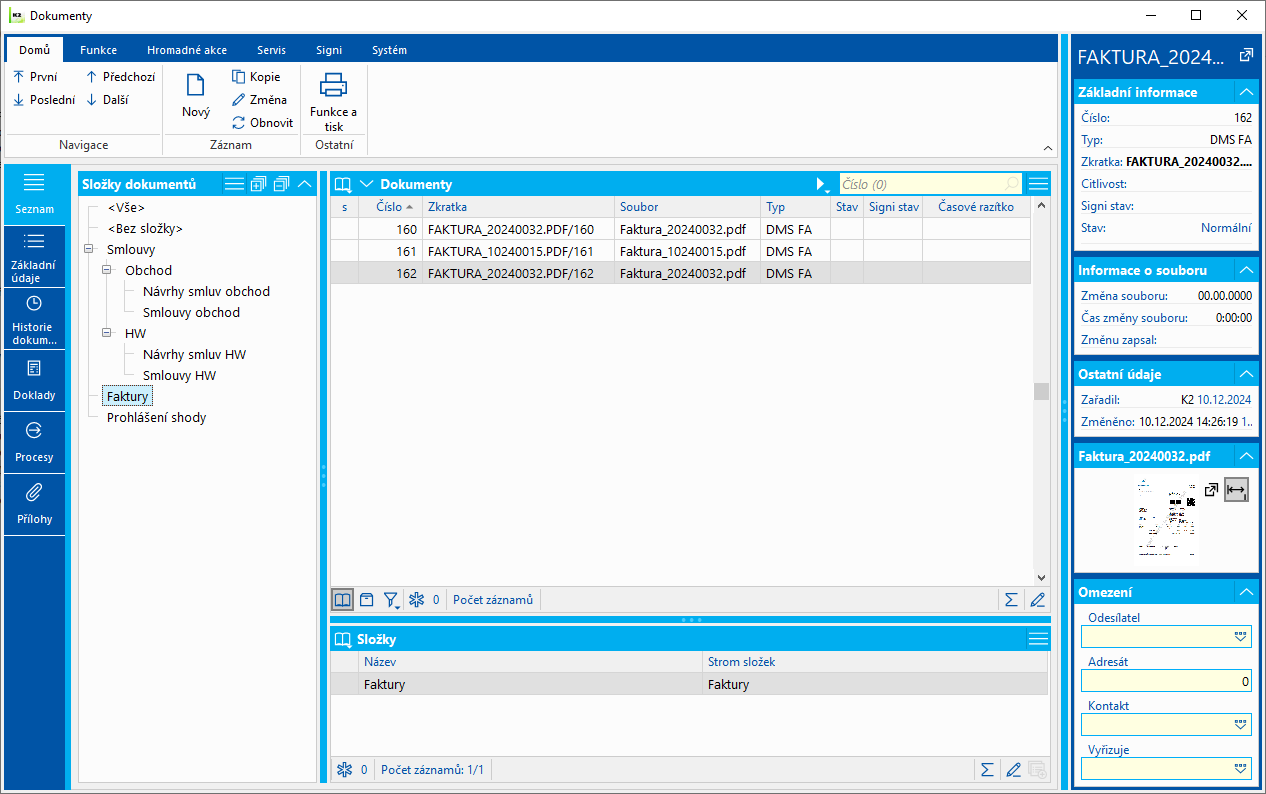Expand the Dokumenty header chevron
The width and height of the screenshot is (1266, 794).
366,184
